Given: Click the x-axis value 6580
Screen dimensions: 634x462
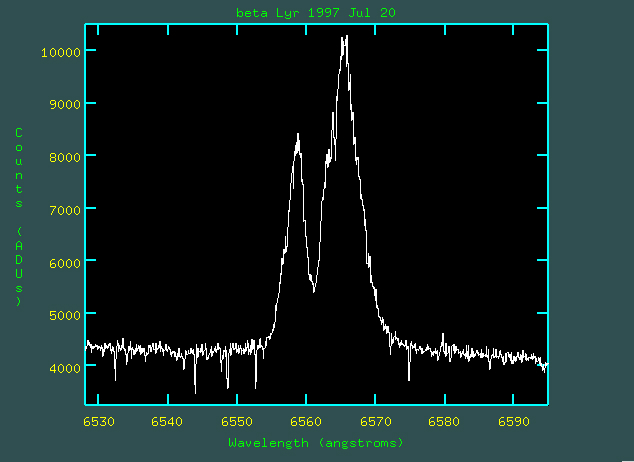Looking at the screenshot, I should pos(444,422).
